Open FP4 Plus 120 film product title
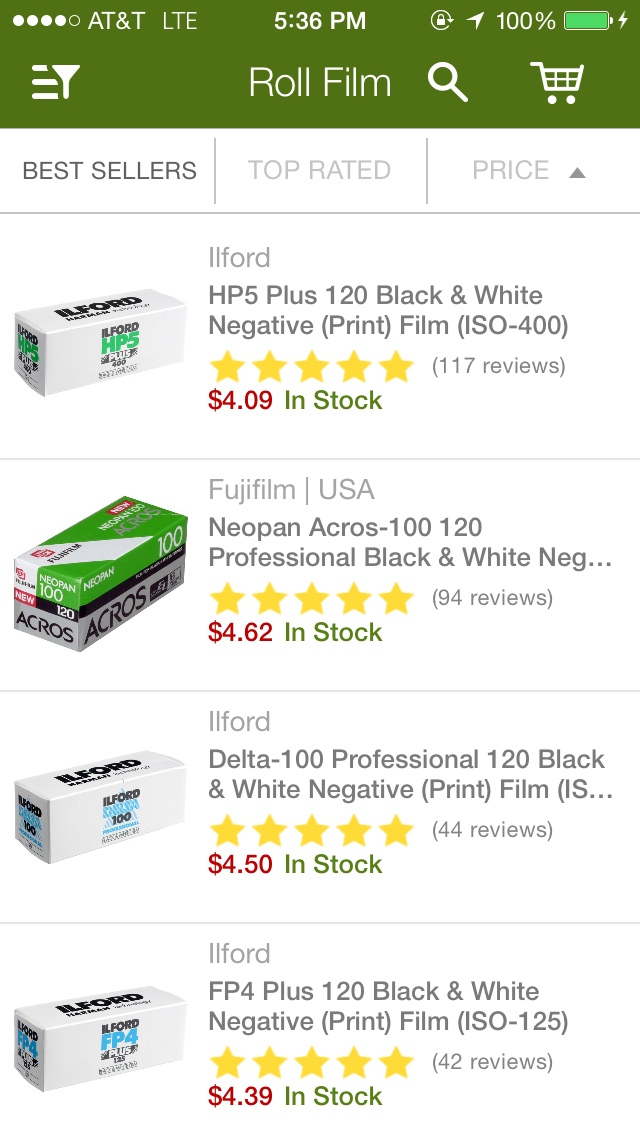Viewport: 640px width, 1136px height. 388,1006
